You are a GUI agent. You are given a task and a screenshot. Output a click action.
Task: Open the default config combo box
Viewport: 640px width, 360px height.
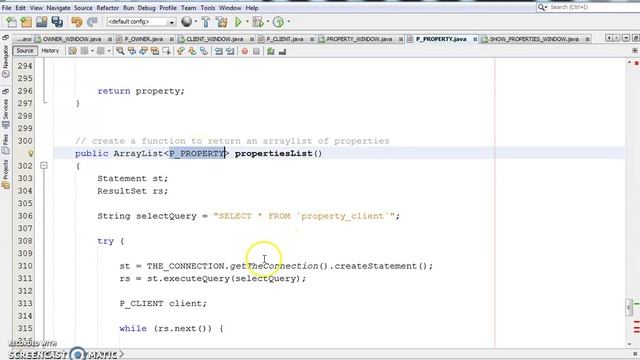pyautogui.click(x=141, y=22)
